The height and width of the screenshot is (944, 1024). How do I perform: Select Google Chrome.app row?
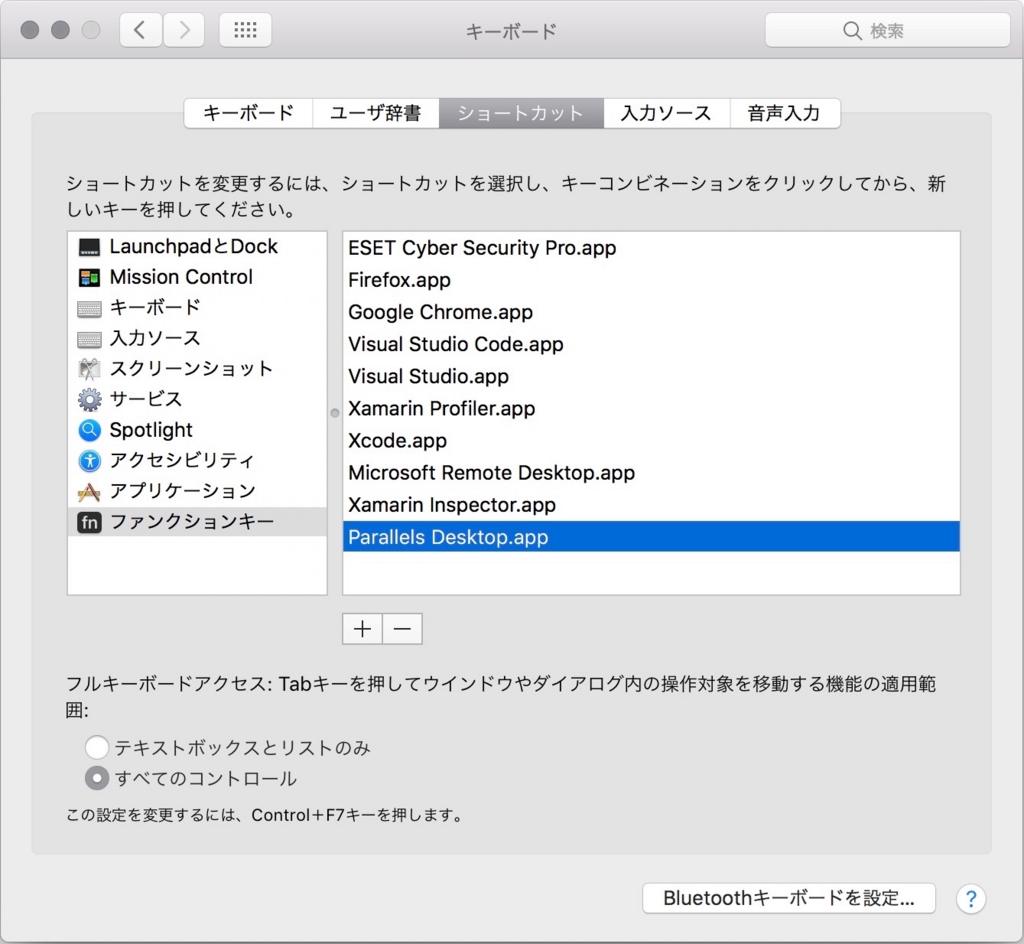point(651,312)
